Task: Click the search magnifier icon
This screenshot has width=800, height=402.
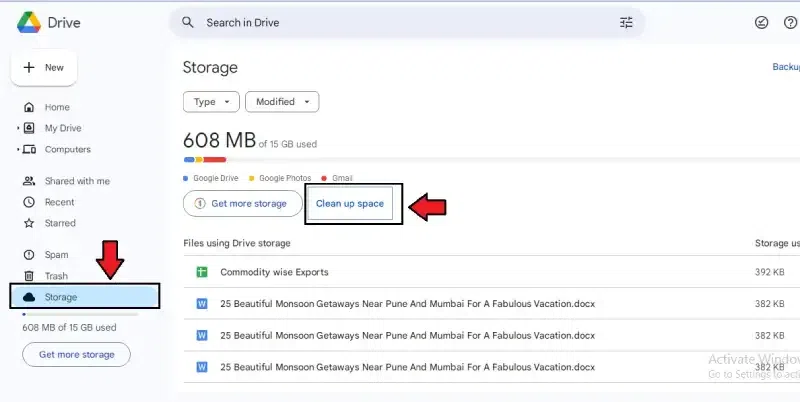Action: [x=187, y=22]
